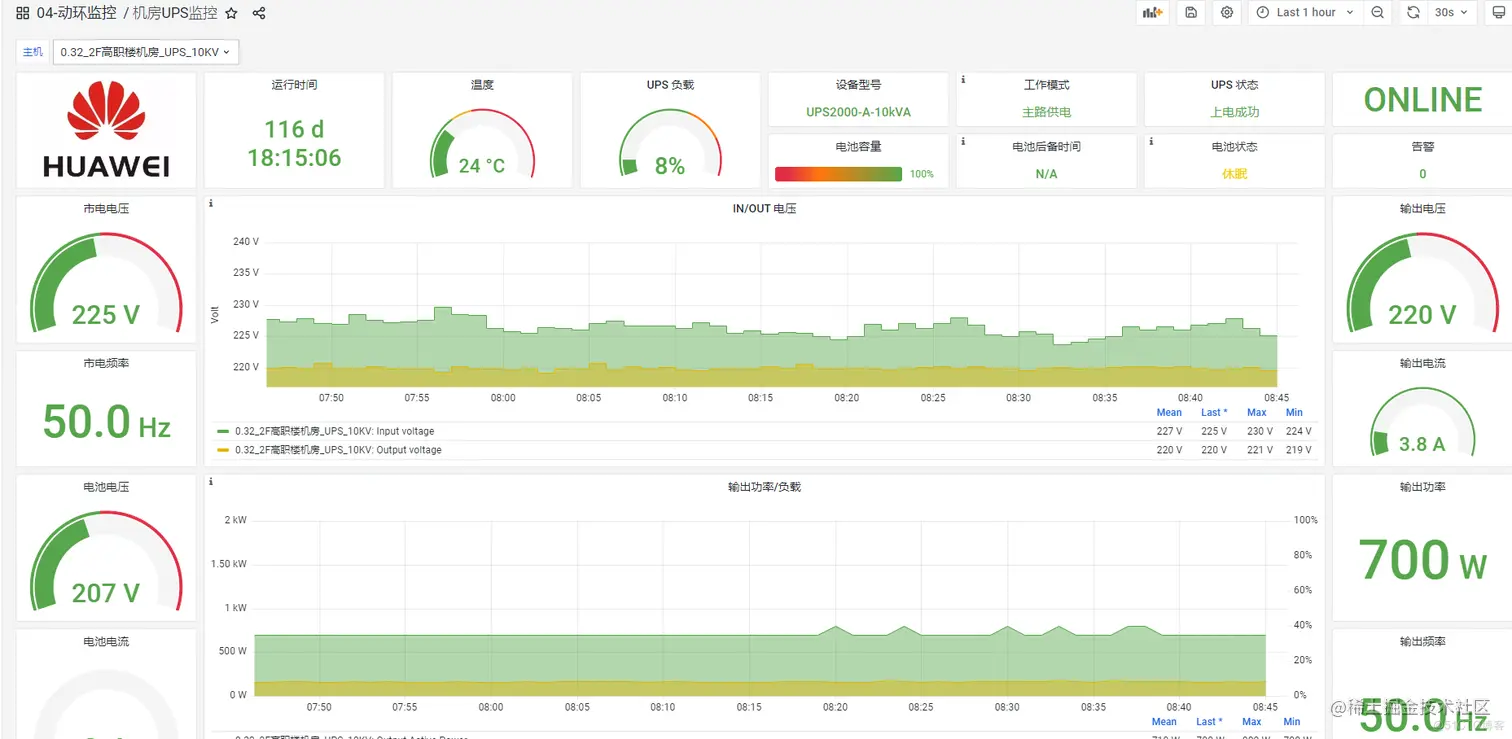Open the UPS 负载 panel title menu
Viewport: 1512px width, 739px height.
click(x=670, y=85)
